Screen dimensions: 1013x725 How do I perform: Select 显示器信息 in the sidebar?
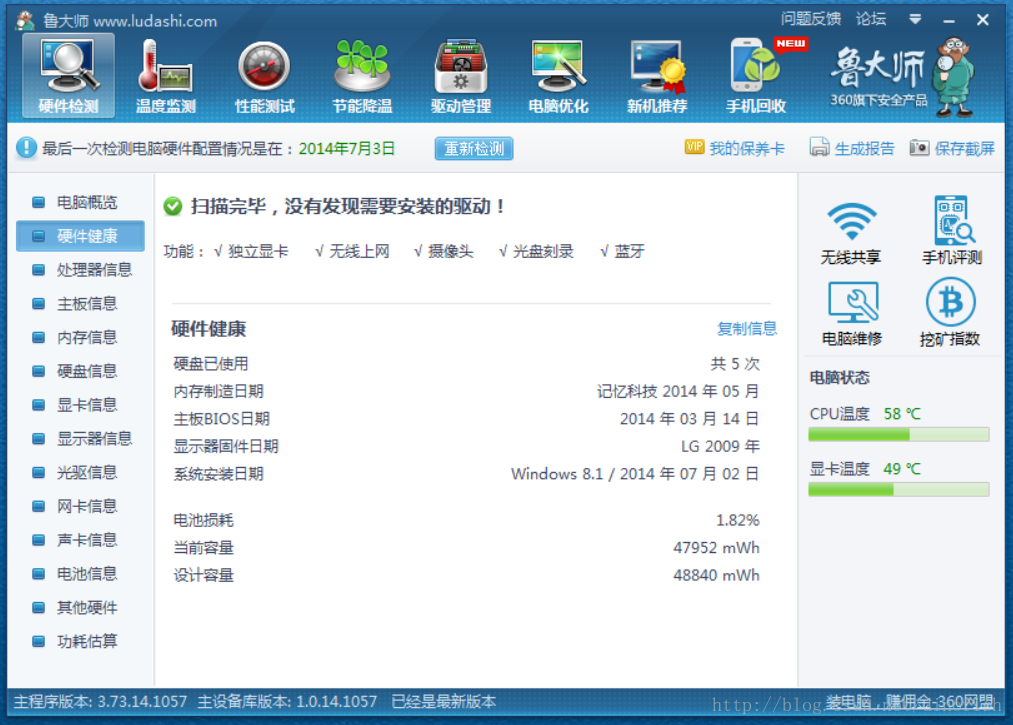point(80,439)
